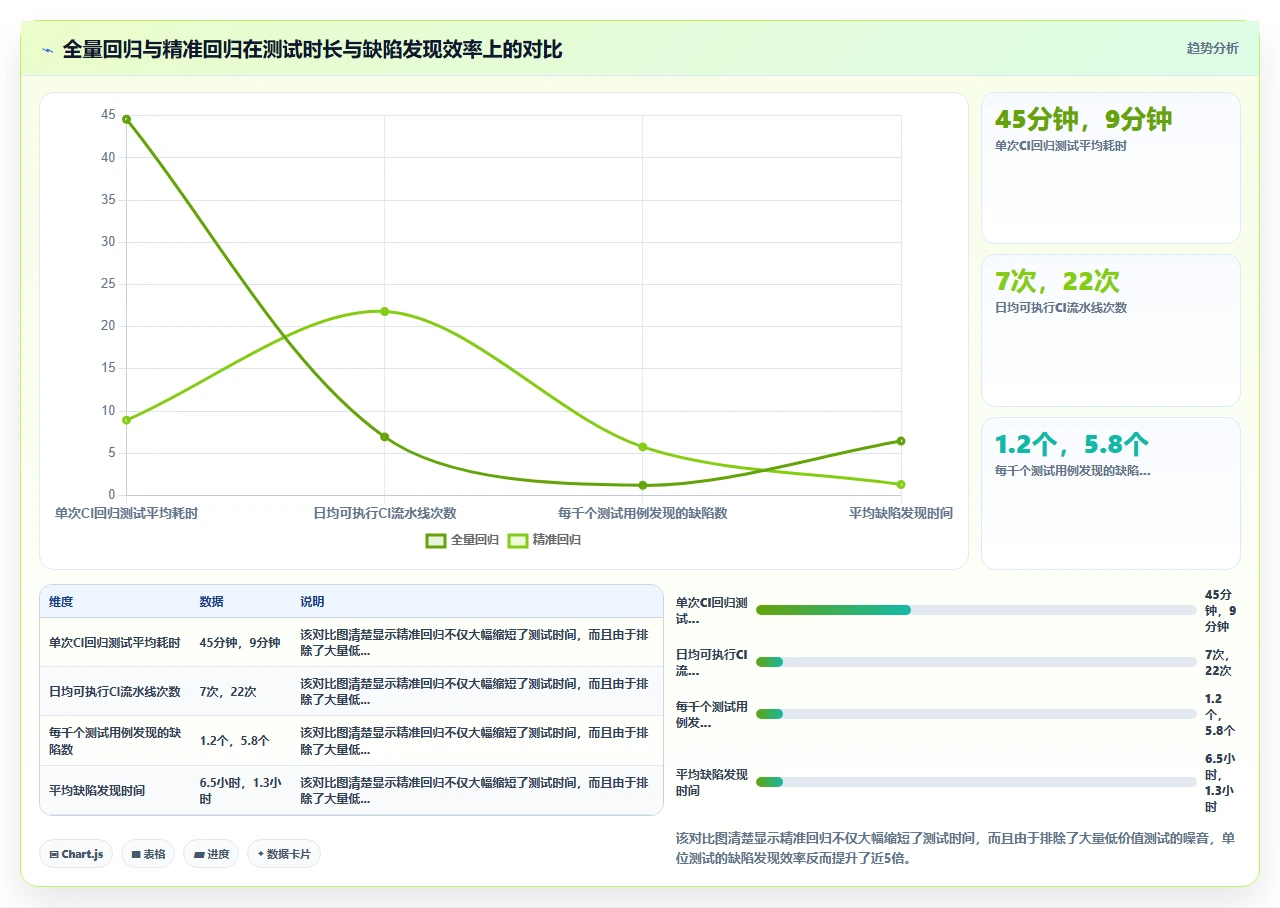Click the 日均可执行CI流水线 progress bar
1280x908 pixels.
(976, 662)
